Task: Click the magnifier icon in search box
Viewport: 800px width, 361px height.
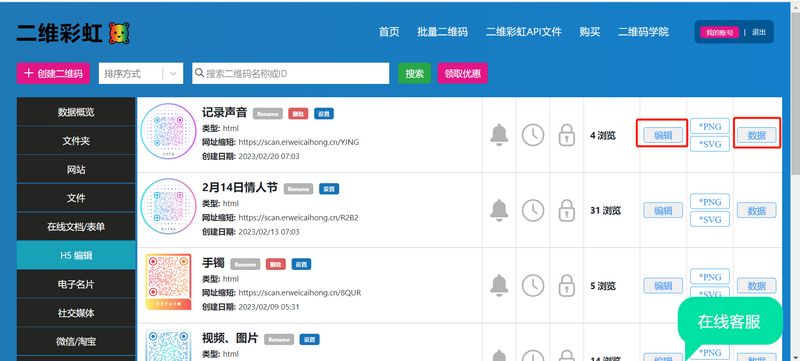Action: 199,73
